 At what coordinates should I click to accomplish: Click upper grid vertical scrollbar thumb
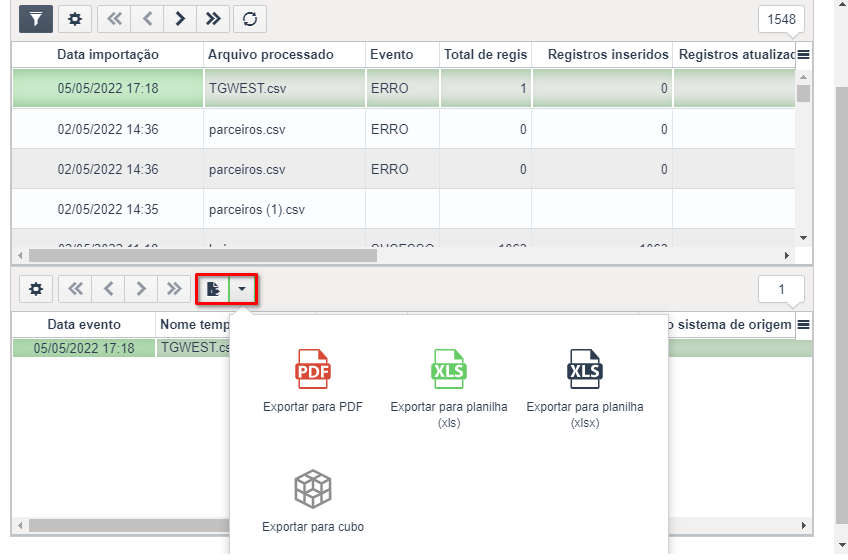click(804, 94)
